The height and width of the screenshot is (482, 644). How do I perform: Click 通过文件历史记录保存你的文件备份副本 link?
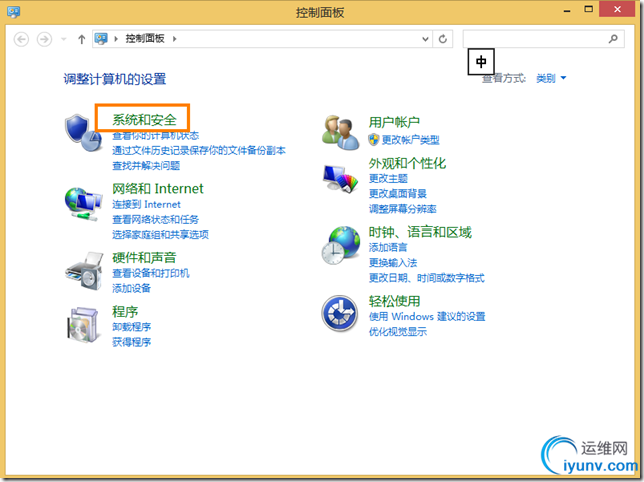(199, 151)
